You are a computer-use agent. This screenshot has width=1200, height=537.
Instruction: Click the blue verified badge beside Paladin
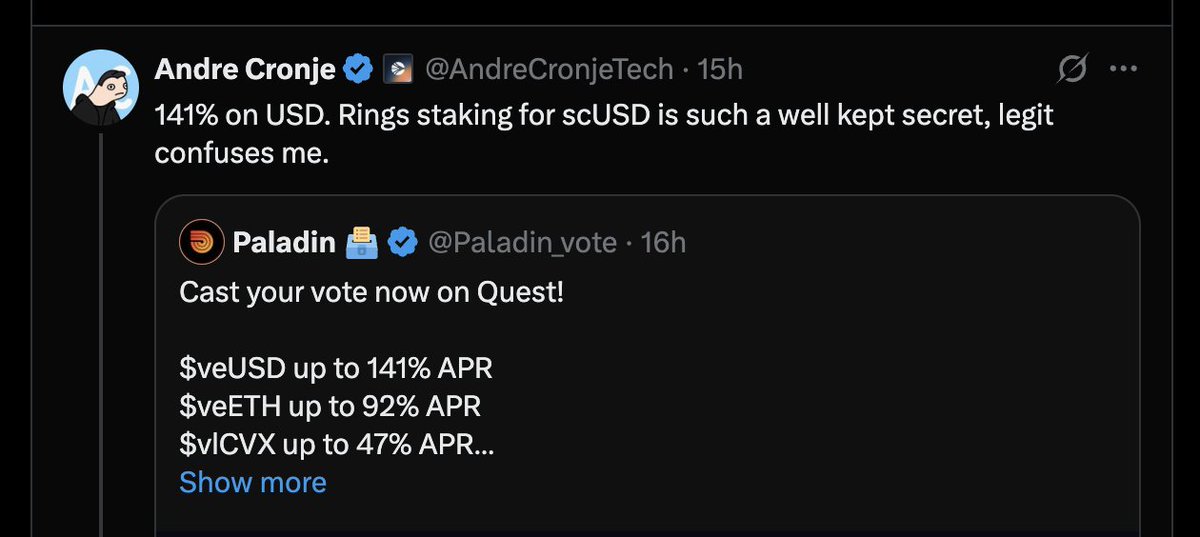coord(402,242)
